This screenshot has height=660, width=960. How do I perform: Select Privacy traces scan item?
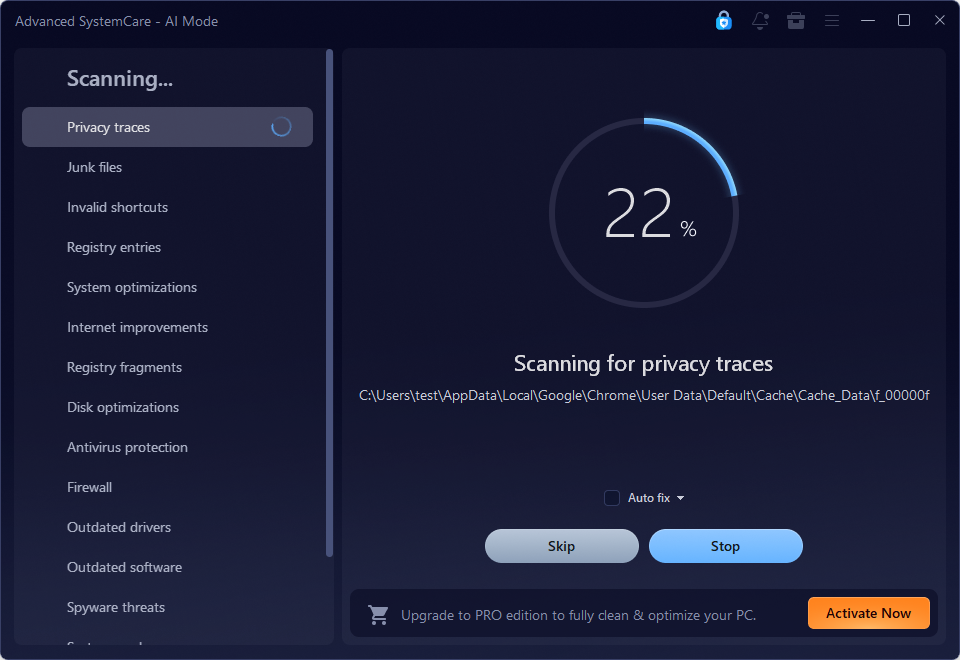[167, 127]
